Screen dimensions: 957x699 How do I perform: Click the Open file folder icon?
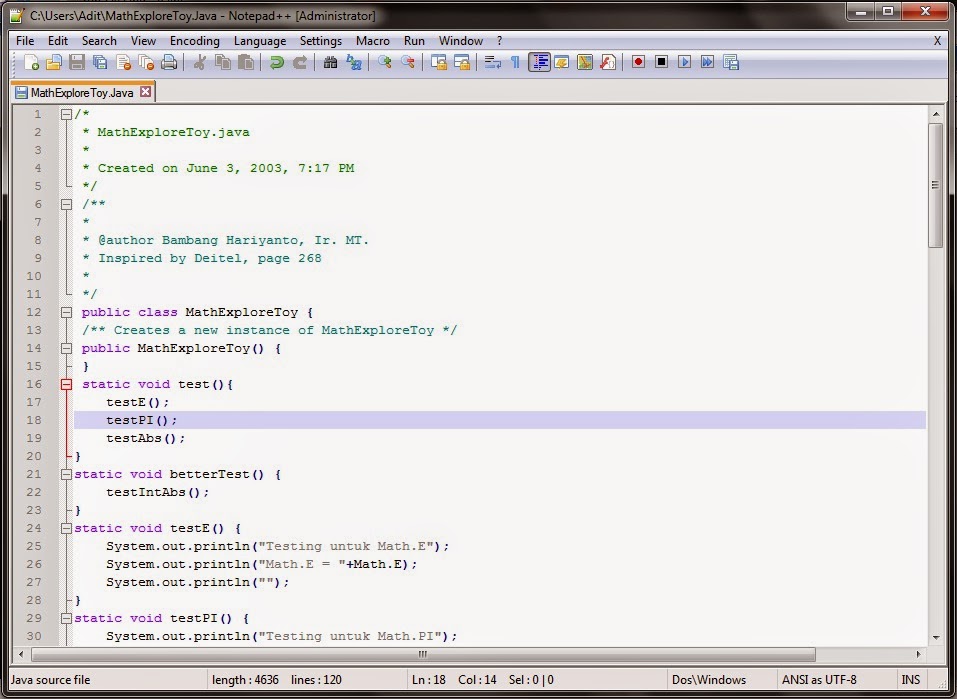[54, 62]
